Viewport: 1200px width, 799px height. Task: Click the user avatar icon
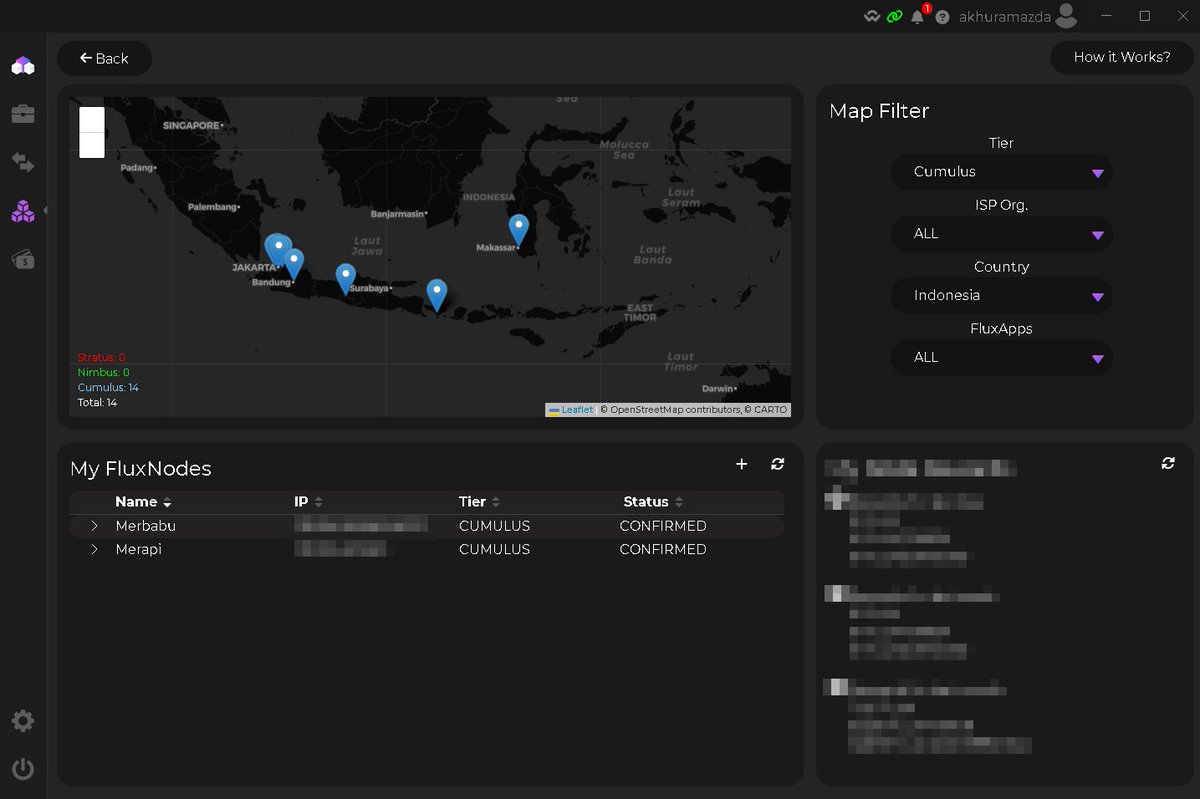pos(1066,15)
